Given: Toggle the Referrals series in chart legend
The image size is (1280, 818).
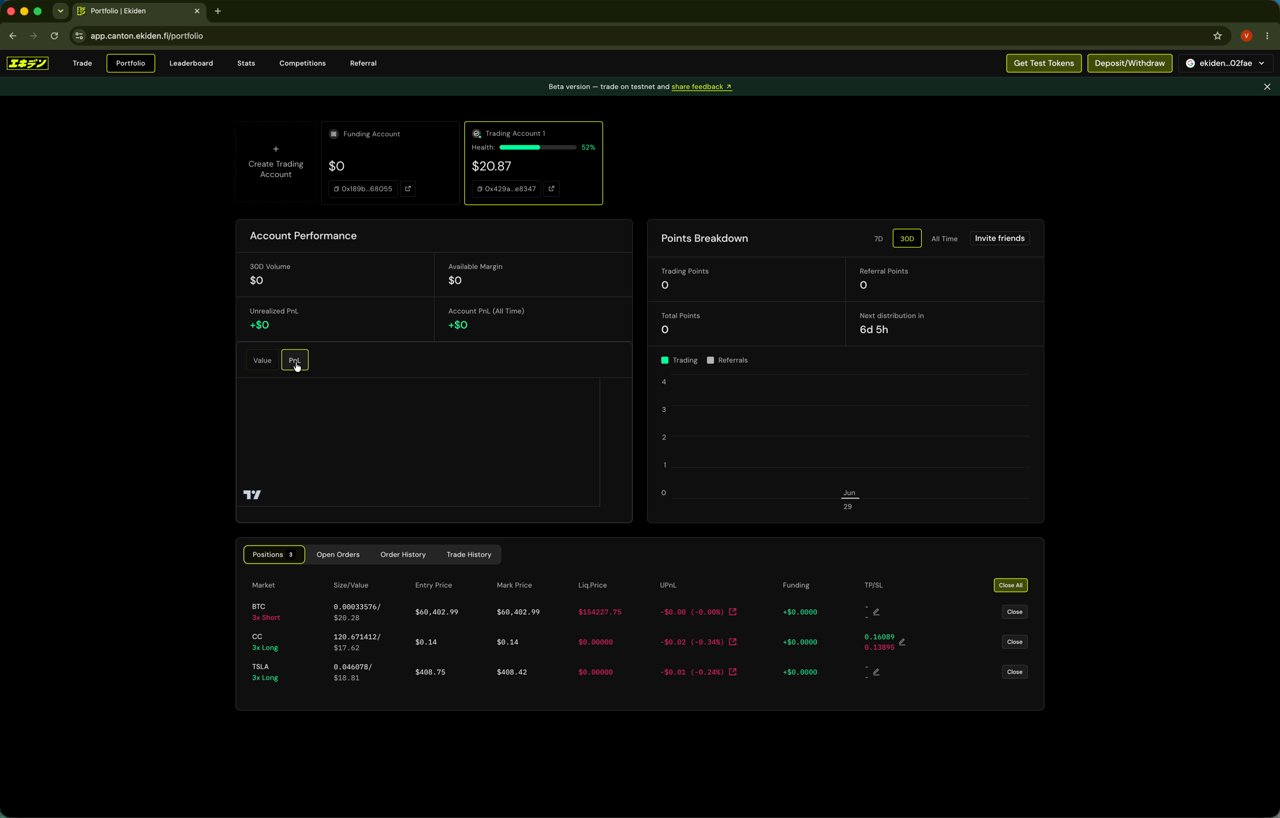Looking at the screenshot, I should 727,360.
